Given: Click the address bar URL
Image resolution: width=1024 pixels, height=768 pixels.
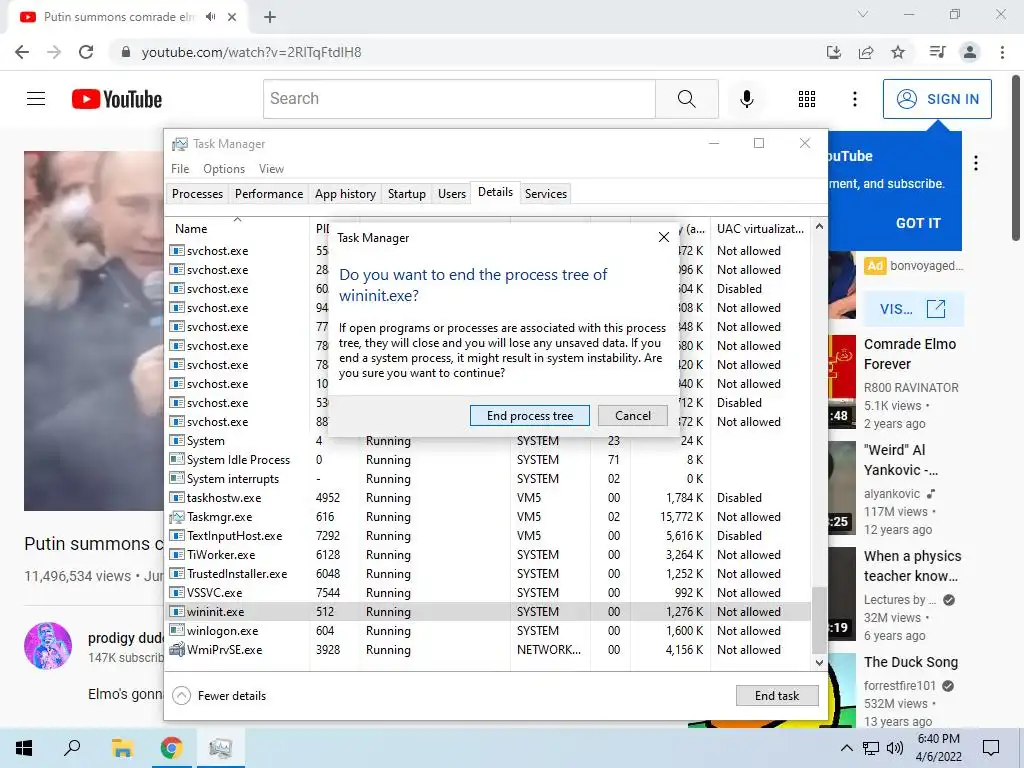Looking at the screenshot, I should coord(251,52).
